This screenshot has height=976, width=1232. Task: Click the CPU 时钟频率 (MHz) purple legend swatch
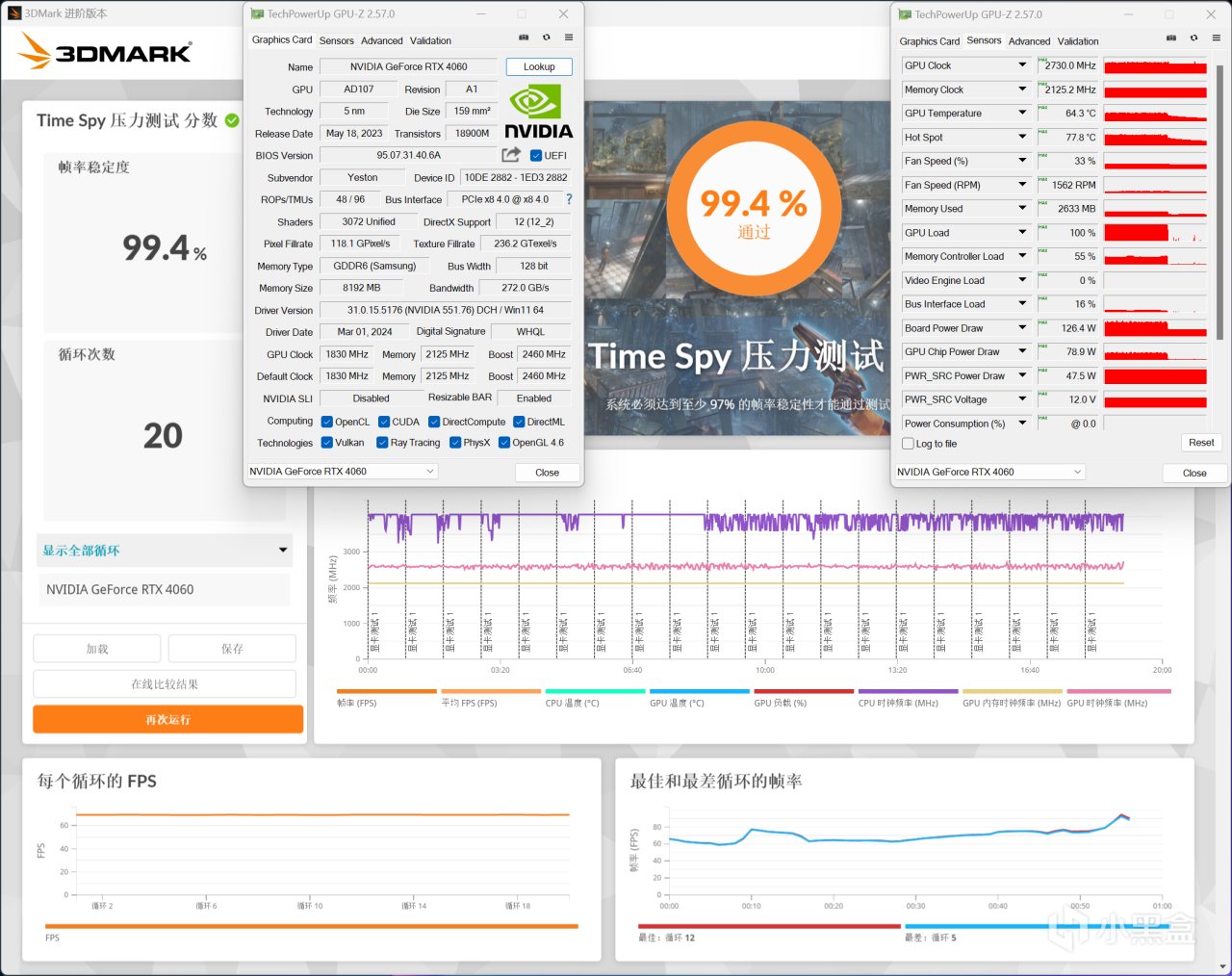pos(908,691)
